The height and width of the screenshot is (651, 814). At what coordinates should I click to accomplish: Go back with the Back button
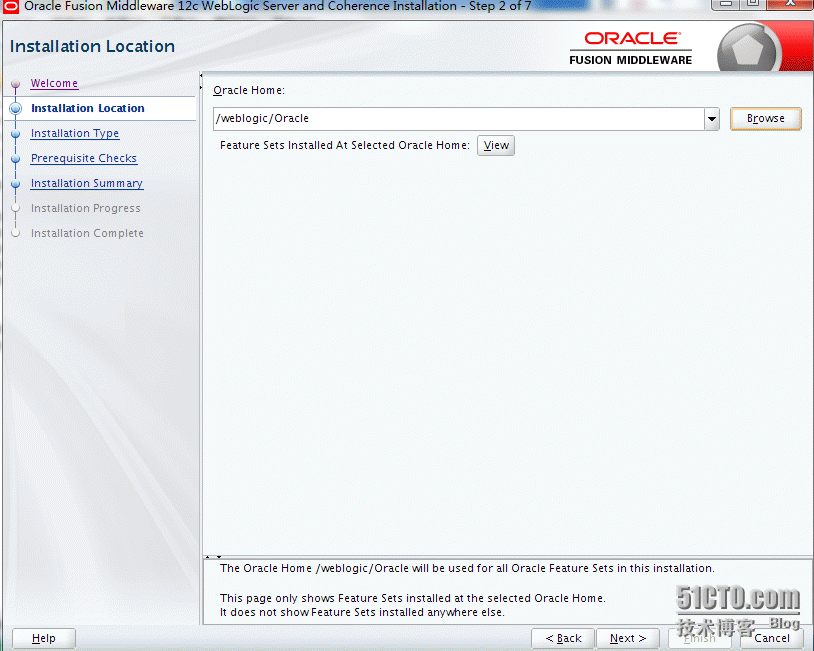(563, 638)
